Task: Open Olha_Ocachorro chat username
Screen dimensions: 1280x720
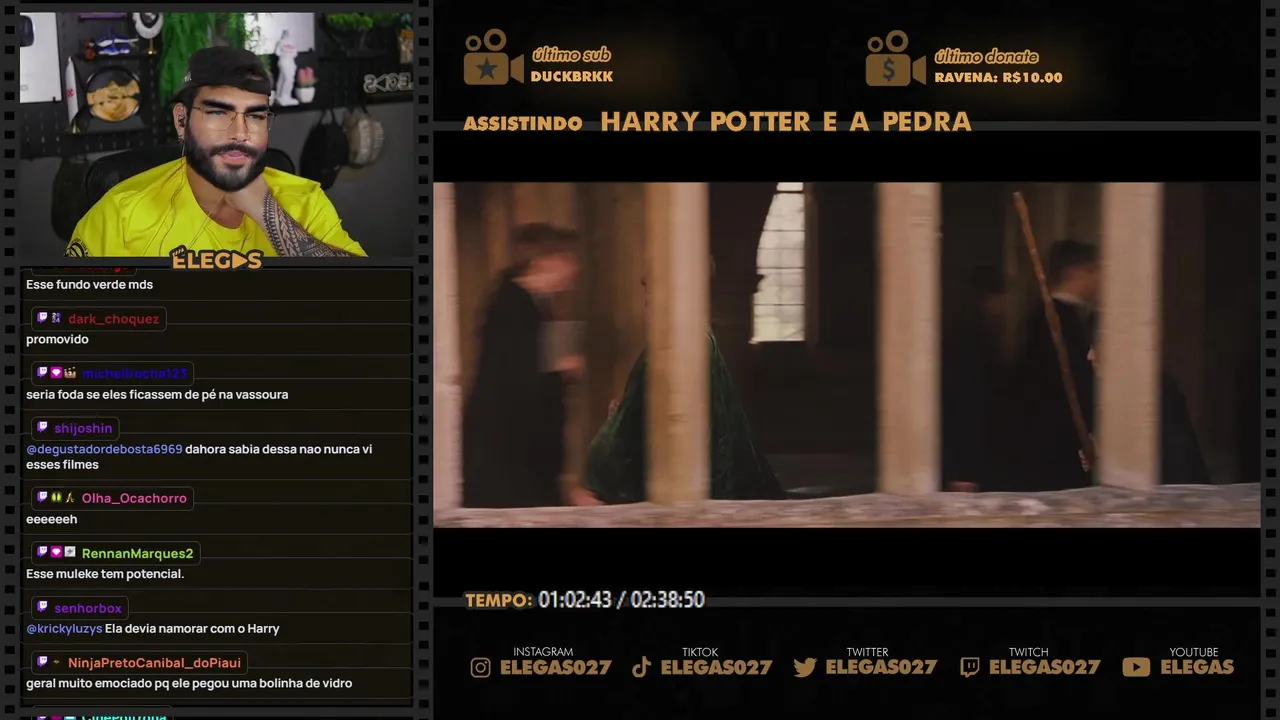Action: pos(134,498)
